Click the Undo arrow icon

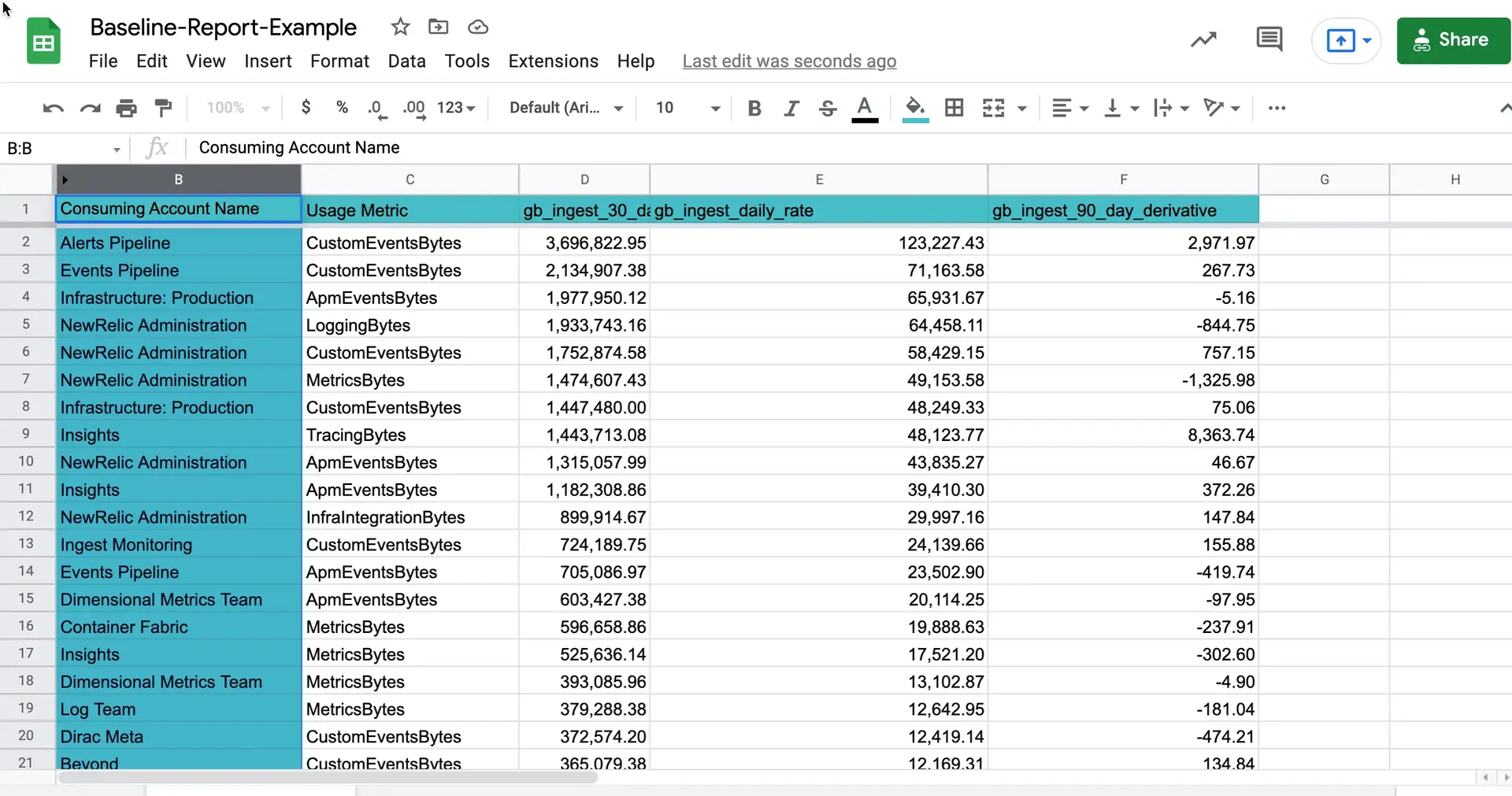(x=53, y=108)
